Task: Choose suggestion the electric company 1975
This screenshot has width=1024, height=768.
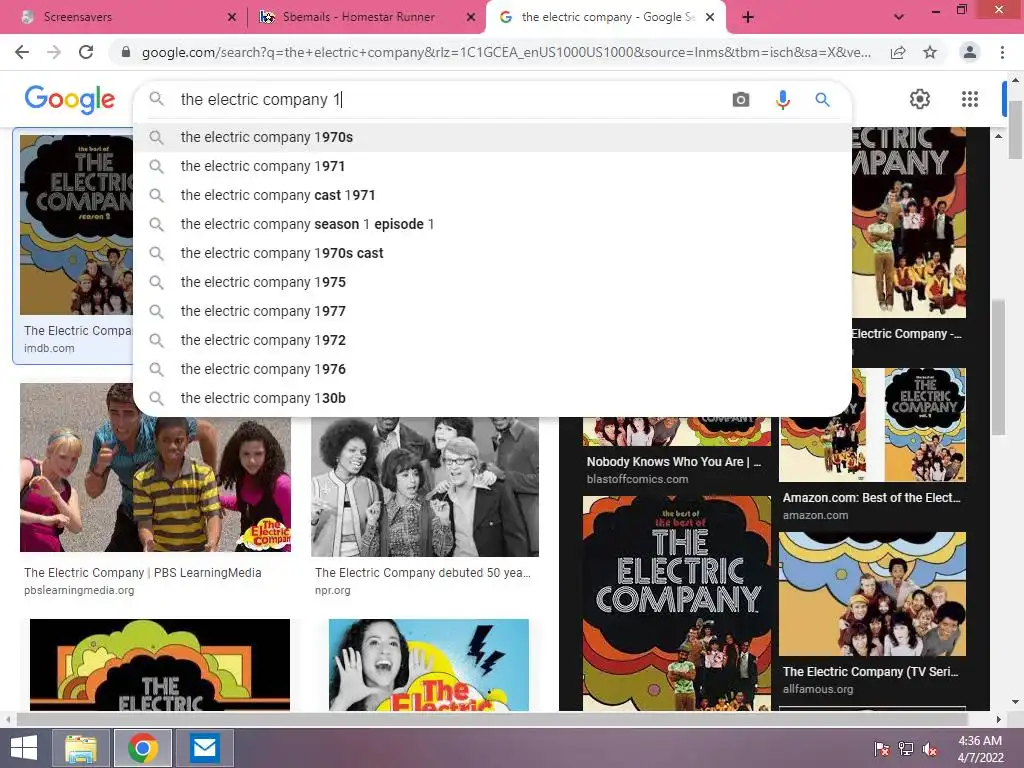Action: pos(492,282)
